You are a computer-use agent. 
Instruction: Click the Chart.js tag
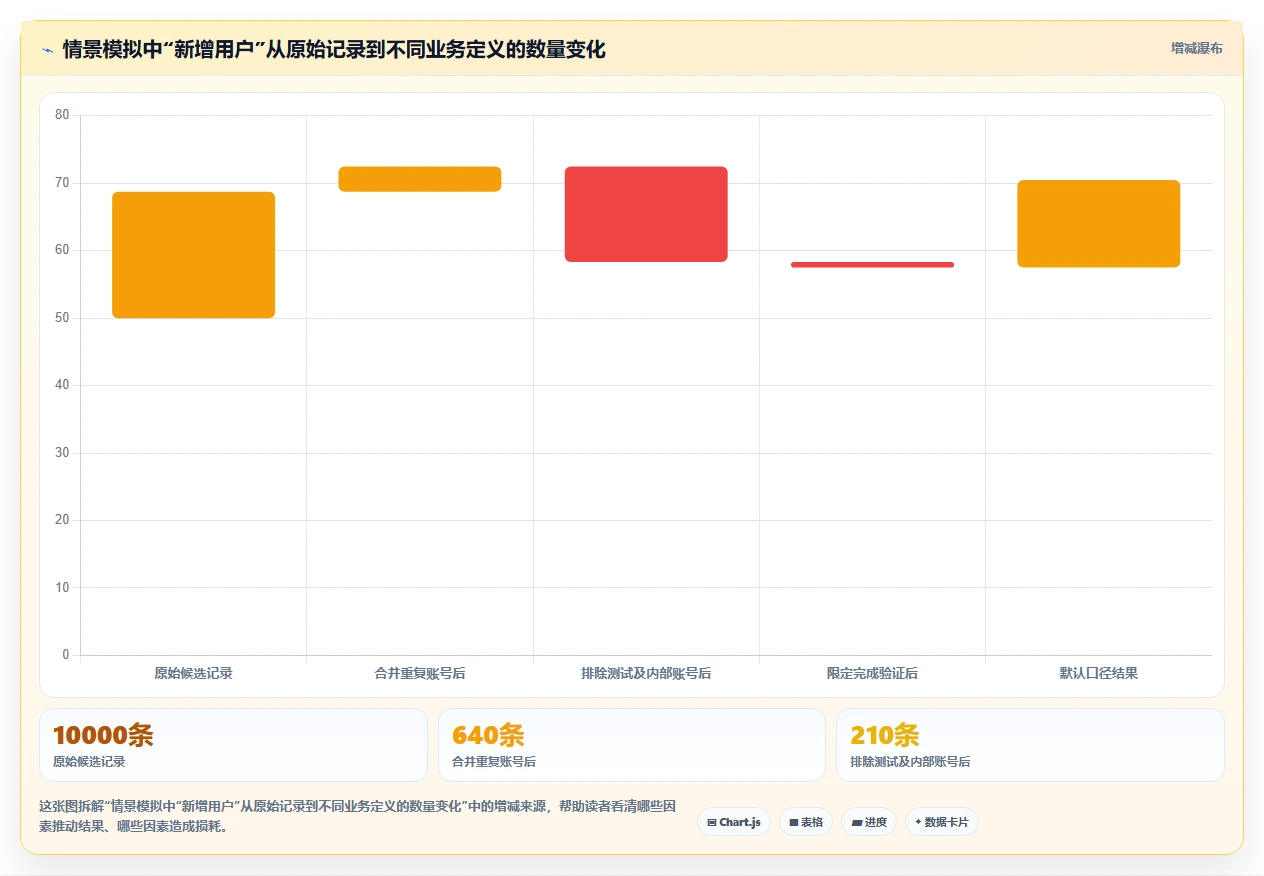click(x=734, y=822)
